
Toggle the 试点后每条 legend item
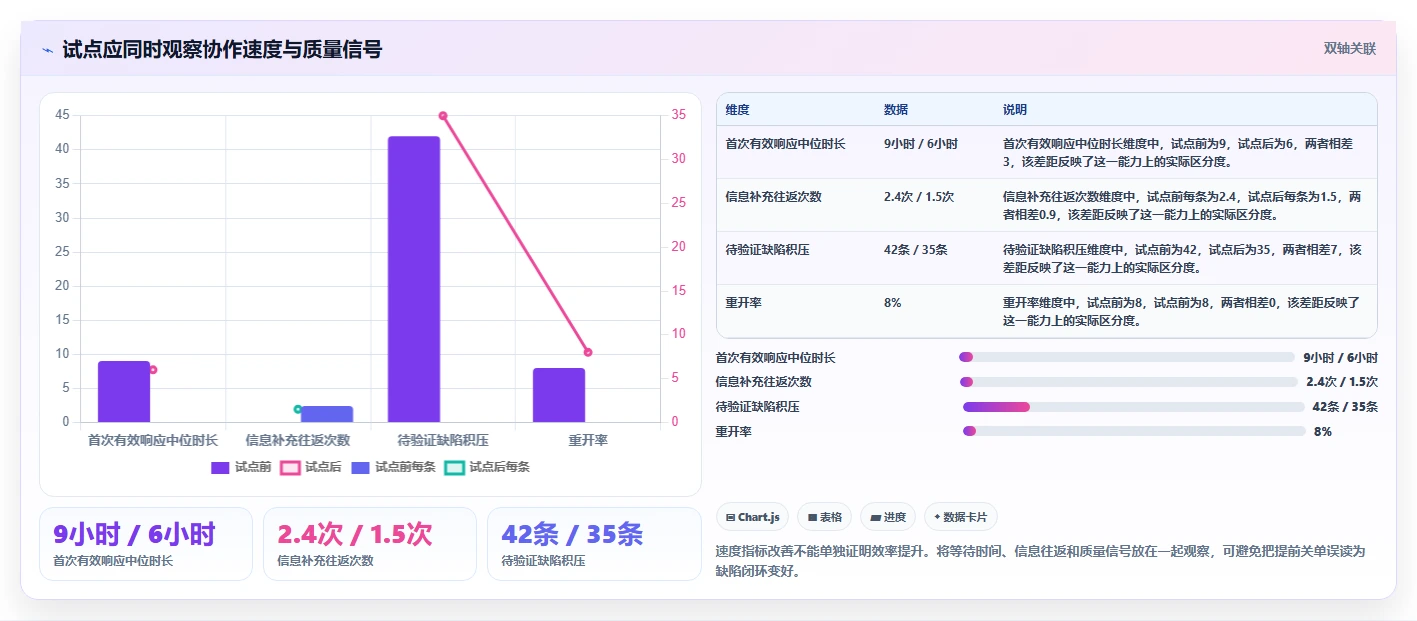coord(487,467)
